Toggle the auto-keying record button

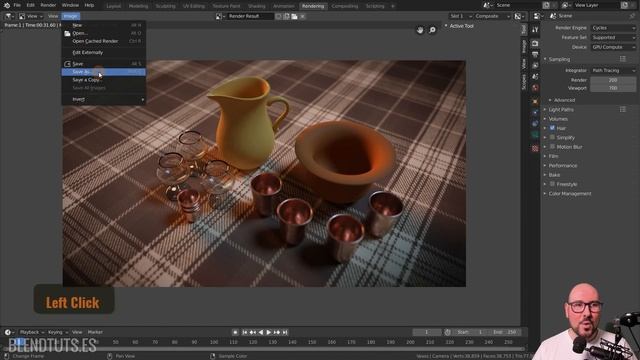(x=235, y=332)
